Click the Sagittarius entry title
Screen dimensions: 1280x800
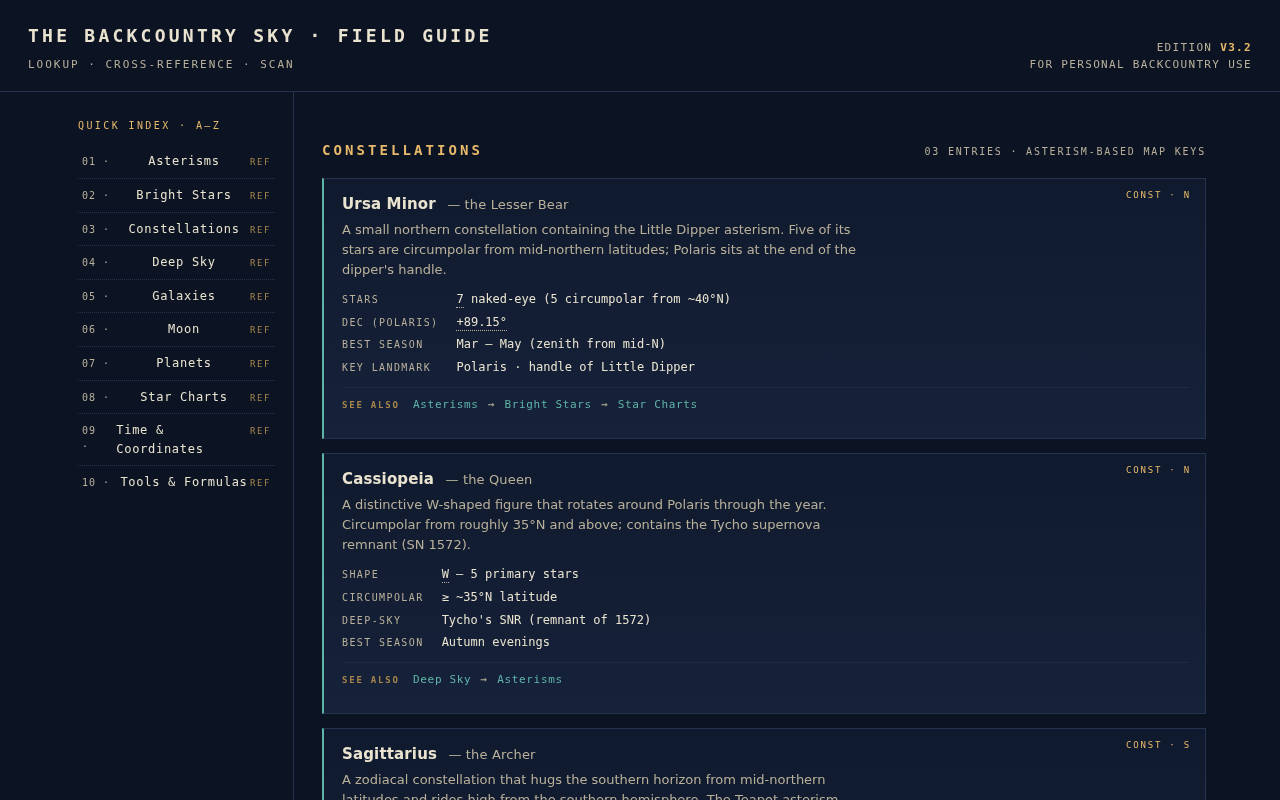point(389,754)
